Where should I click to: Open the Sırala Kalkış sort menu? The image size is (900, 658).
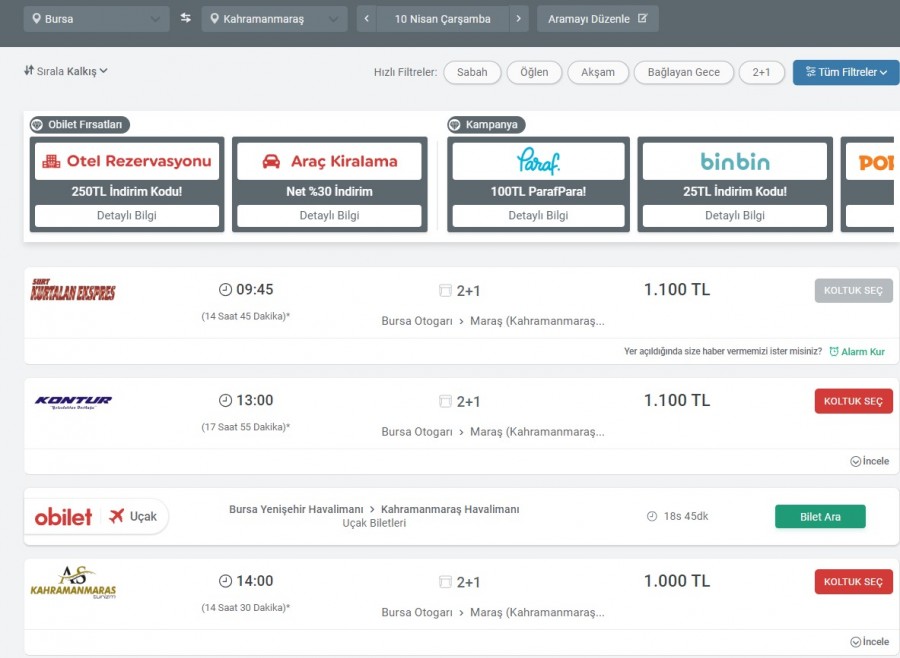click(x=66, y=71)
